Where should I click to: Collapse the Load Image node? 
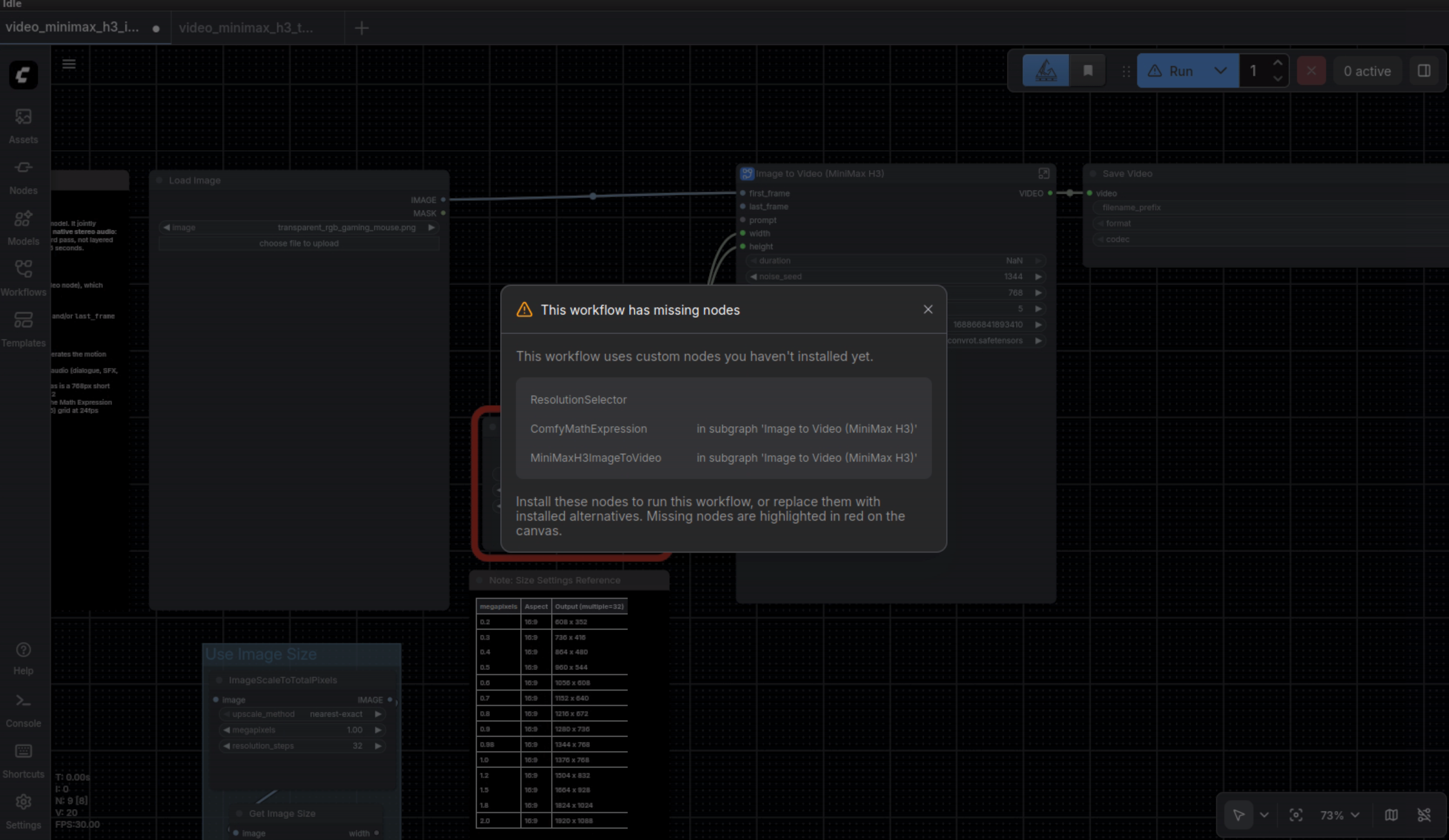(160, 180)
